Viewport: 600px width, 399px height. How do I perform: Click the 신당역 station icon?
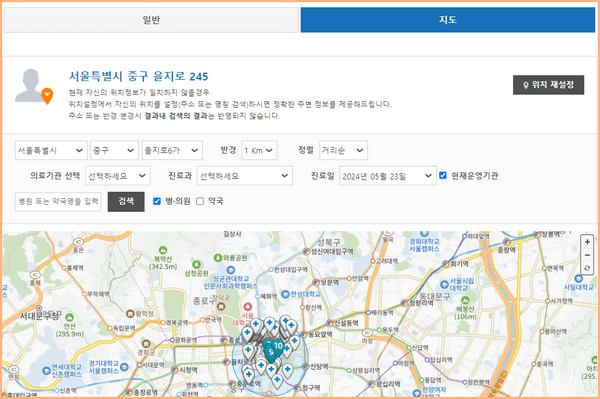point(306,366)
